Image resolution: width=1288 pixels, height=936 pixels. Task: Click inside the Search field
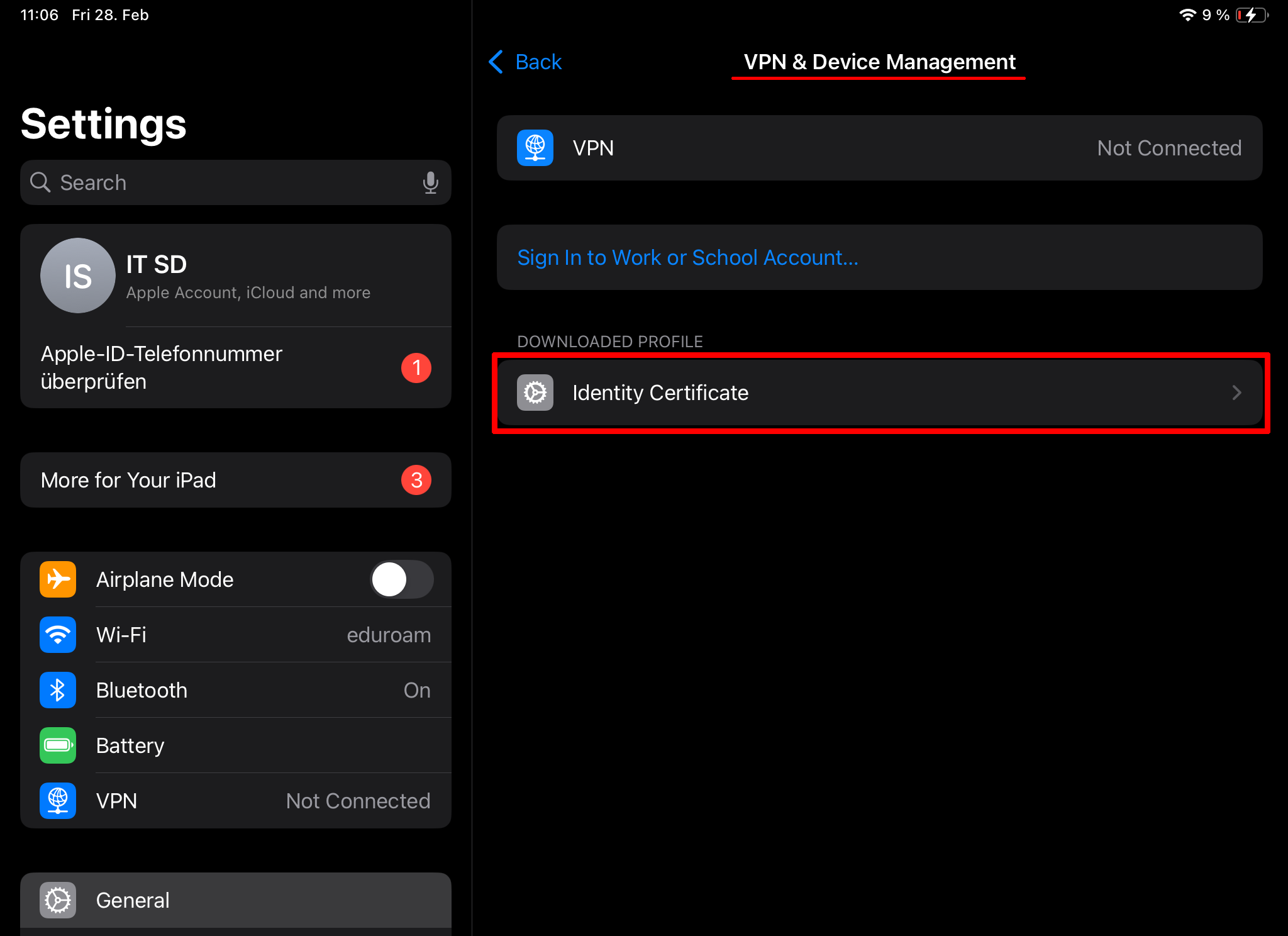[x=189, y=182]
